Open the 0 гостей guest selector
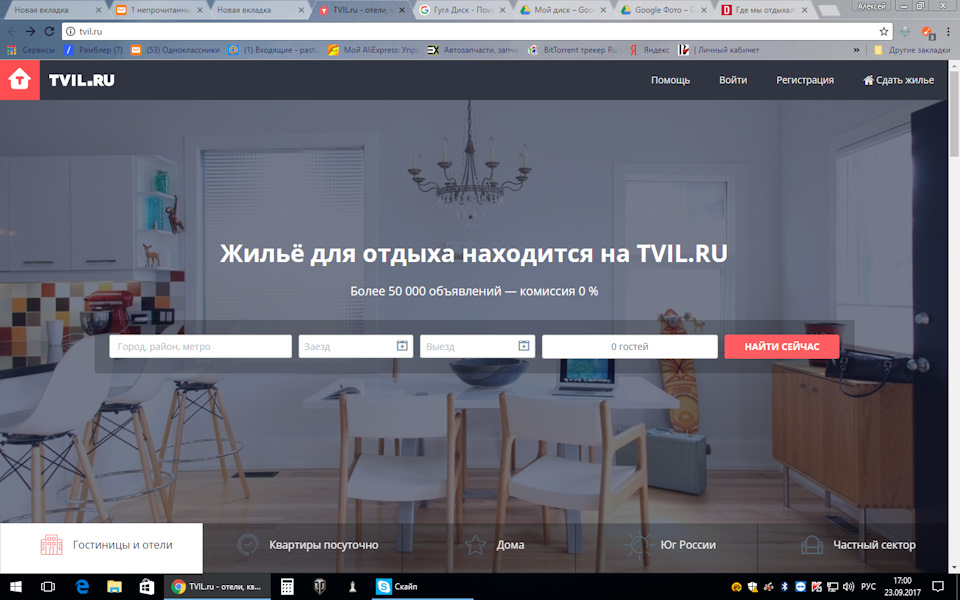Image resolution: width=960 pixels, height=600 pixels. [x=629, y=347]
